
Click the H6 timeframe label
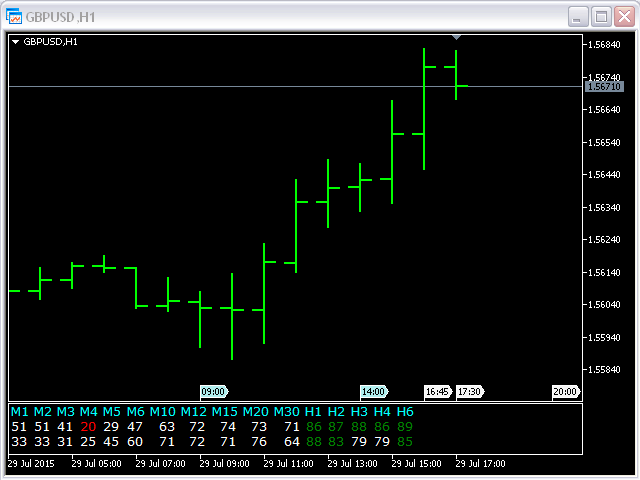(405, 411)
